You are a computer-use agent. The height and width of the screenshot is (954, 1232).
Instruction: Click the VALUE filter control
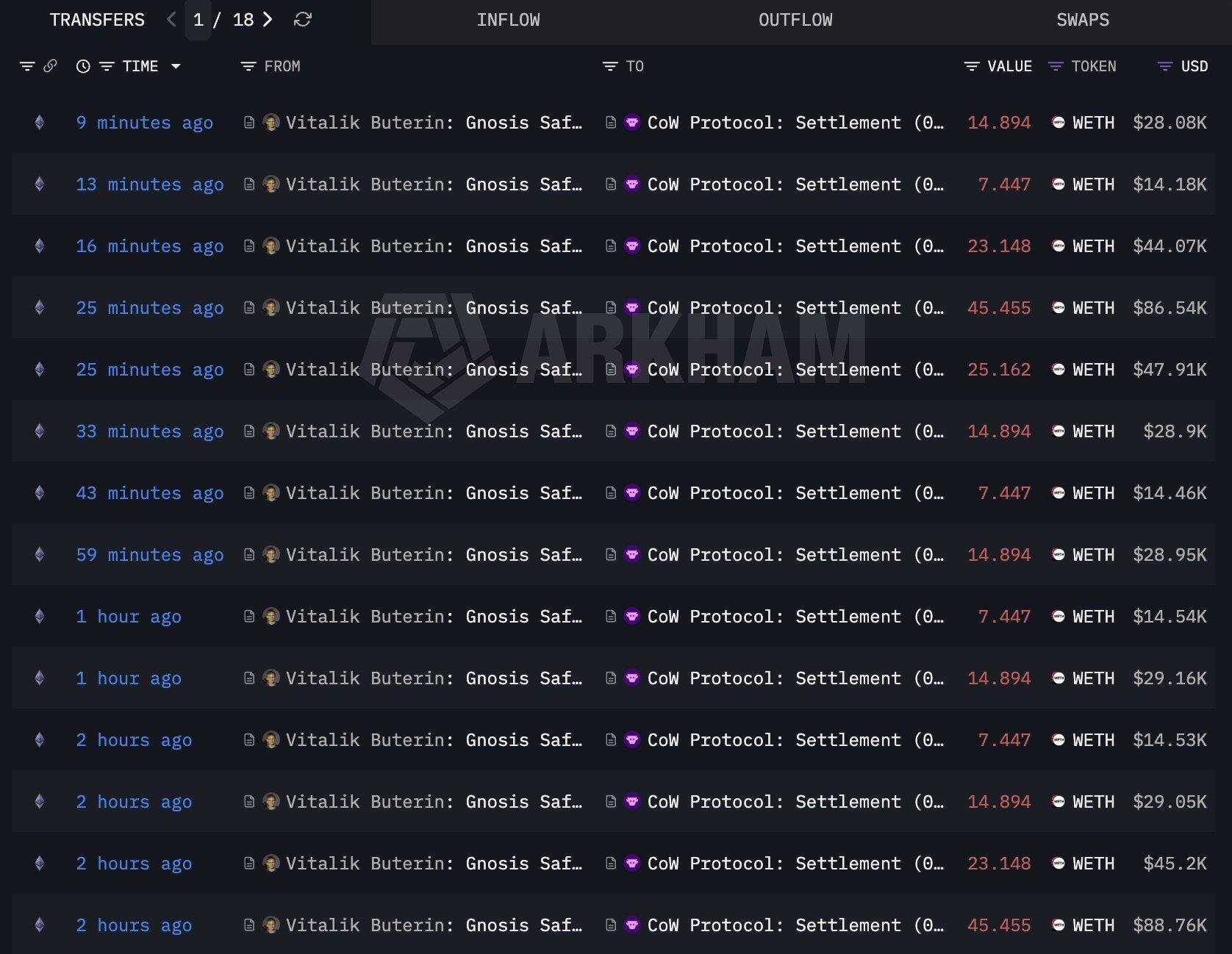tap(972, 66)
